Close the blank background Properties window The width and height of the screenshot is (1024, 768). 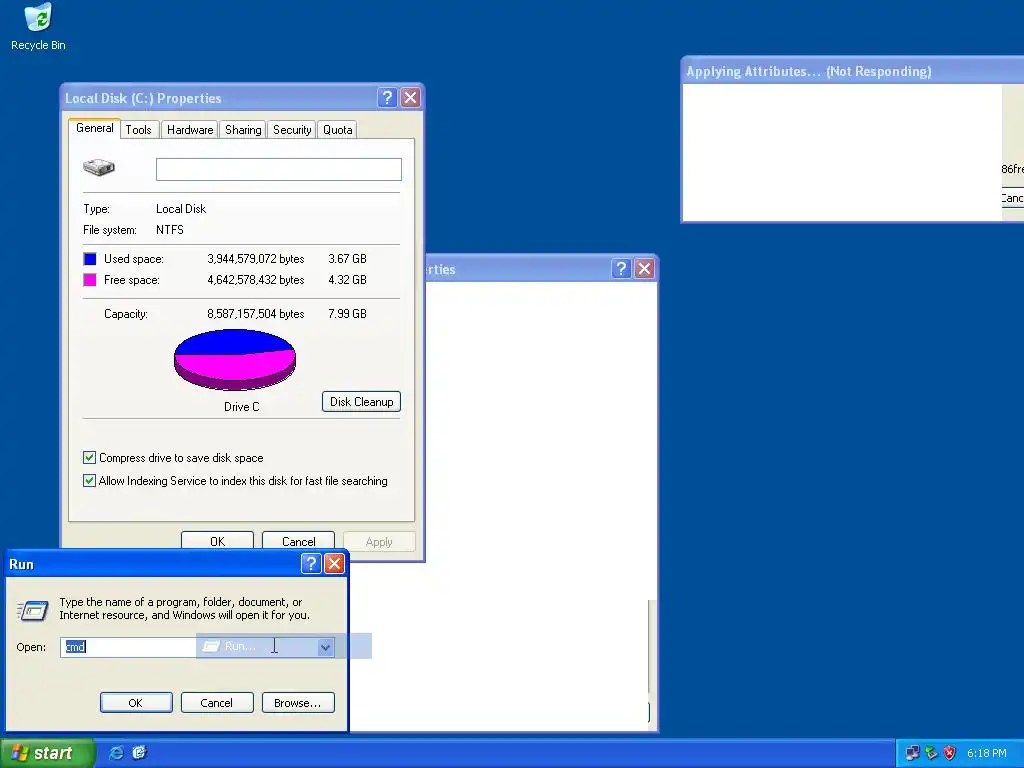(644, 268)
